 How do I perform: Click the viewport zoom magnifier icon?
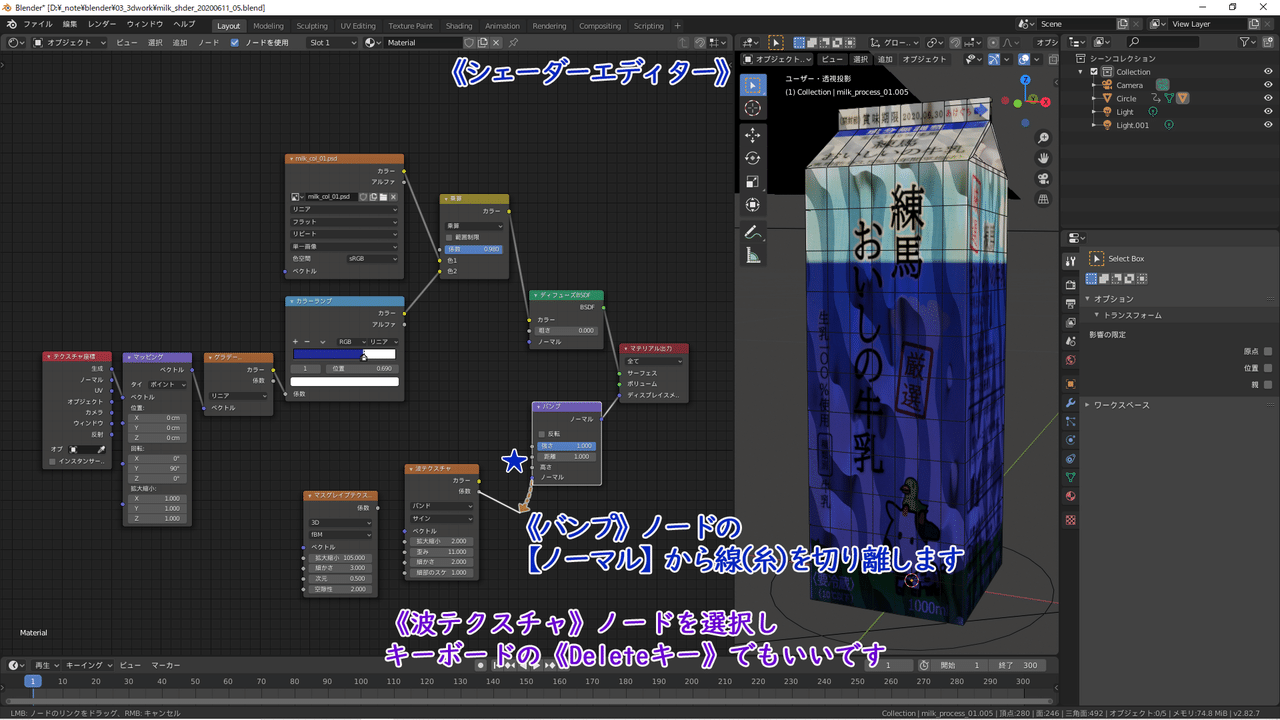1043,138
